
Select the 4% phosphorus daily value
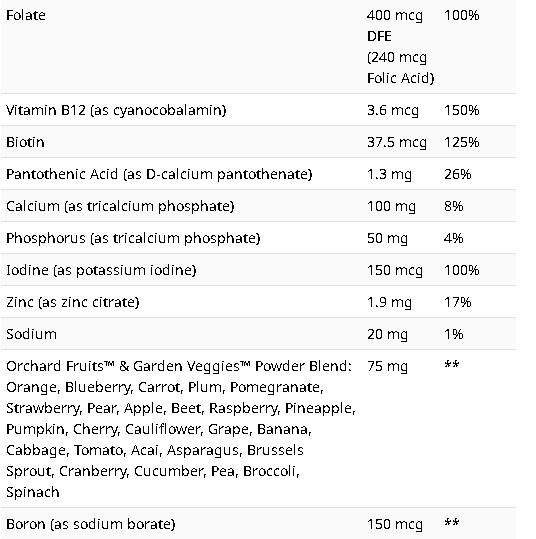point(453,238)
